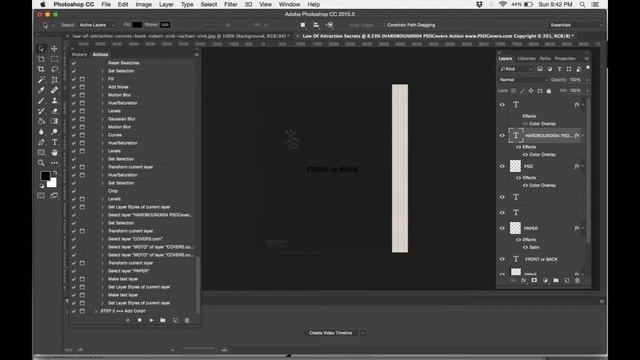Open the Layer menu
The width and height of the screenshot is (640, 360).
point(166,4)
